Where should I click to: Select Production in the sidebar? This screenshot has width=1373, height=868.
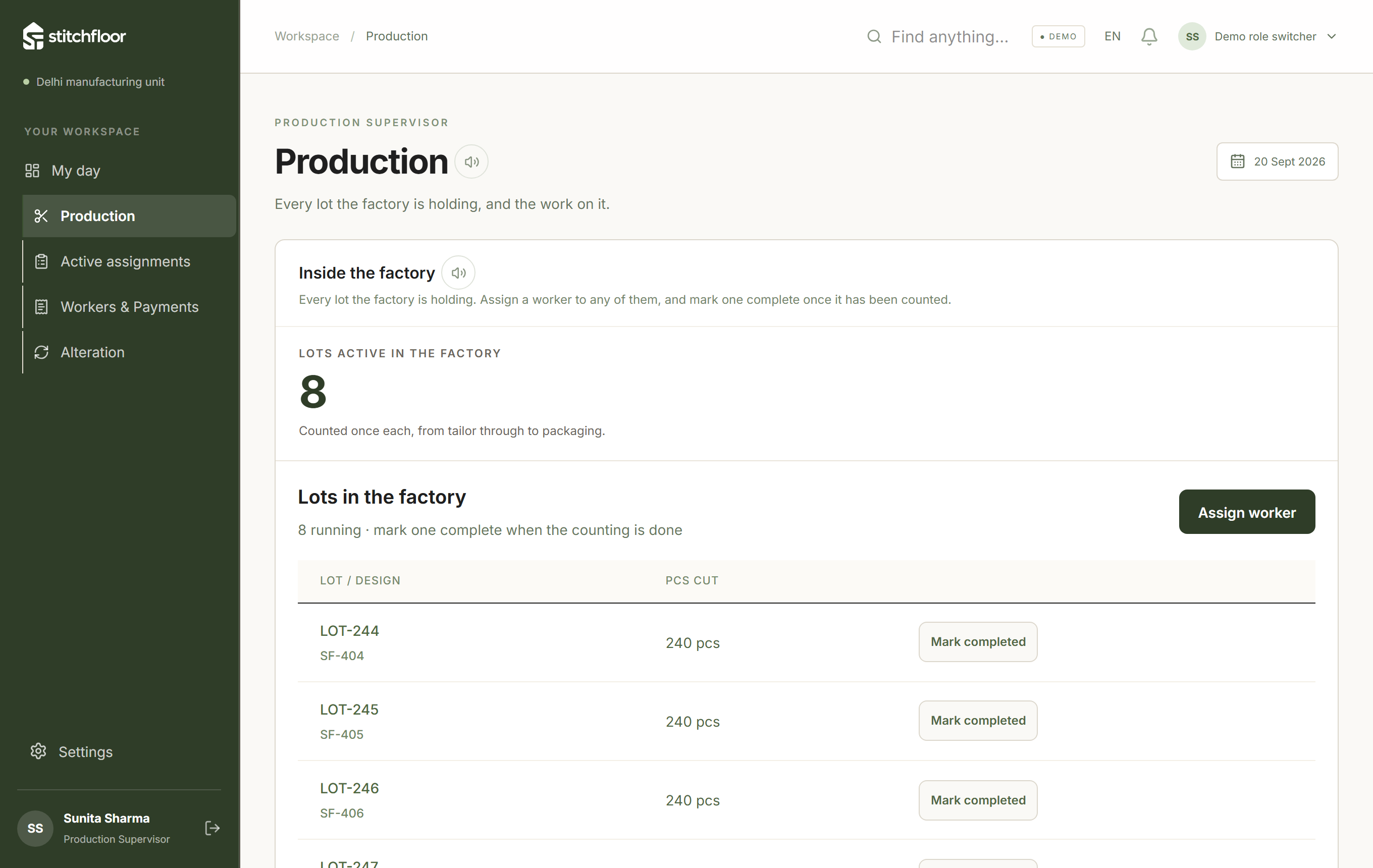(129, 216)
